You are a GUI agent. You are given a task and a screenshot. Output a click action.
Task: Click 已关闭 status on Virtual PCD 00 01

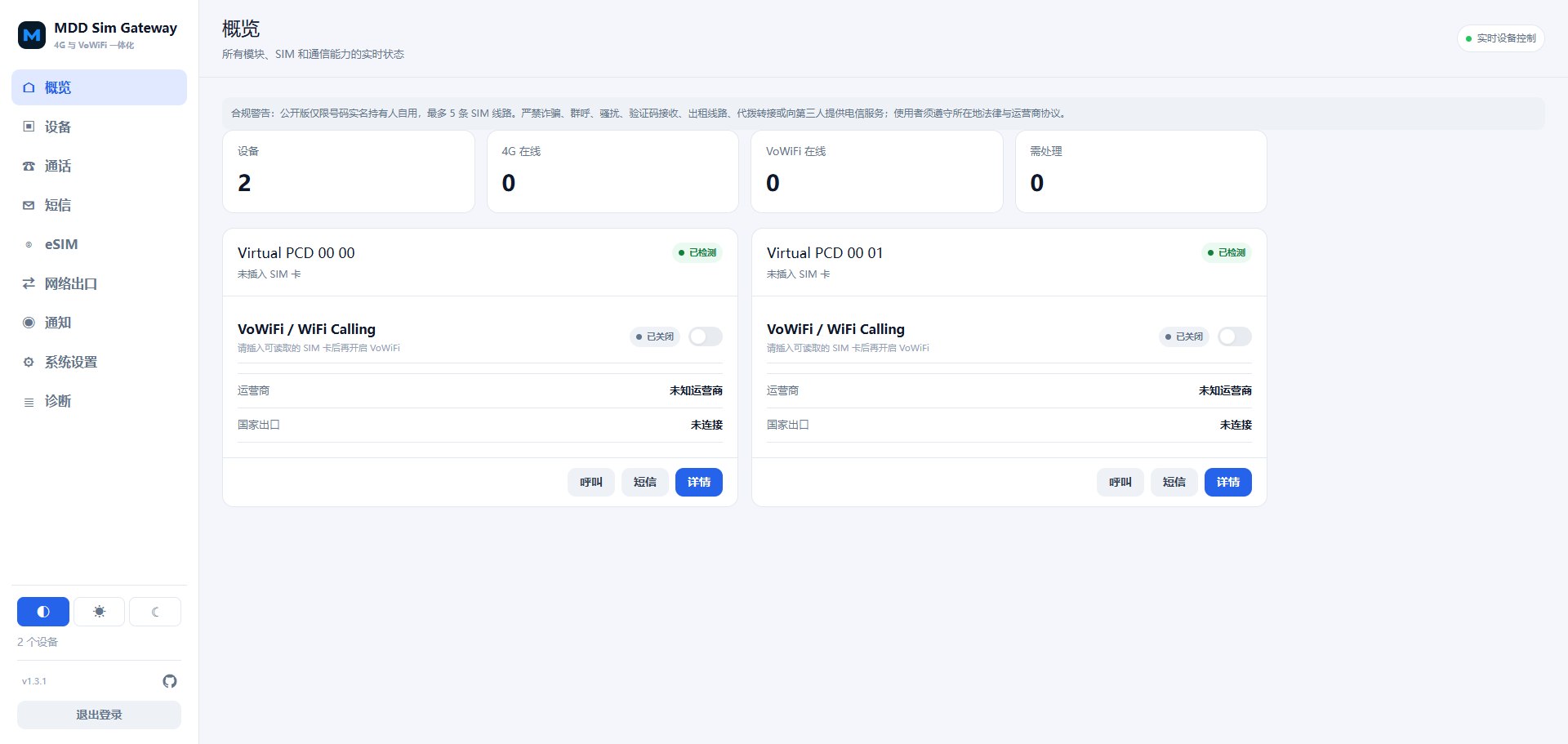click(x=1184, y=336)
